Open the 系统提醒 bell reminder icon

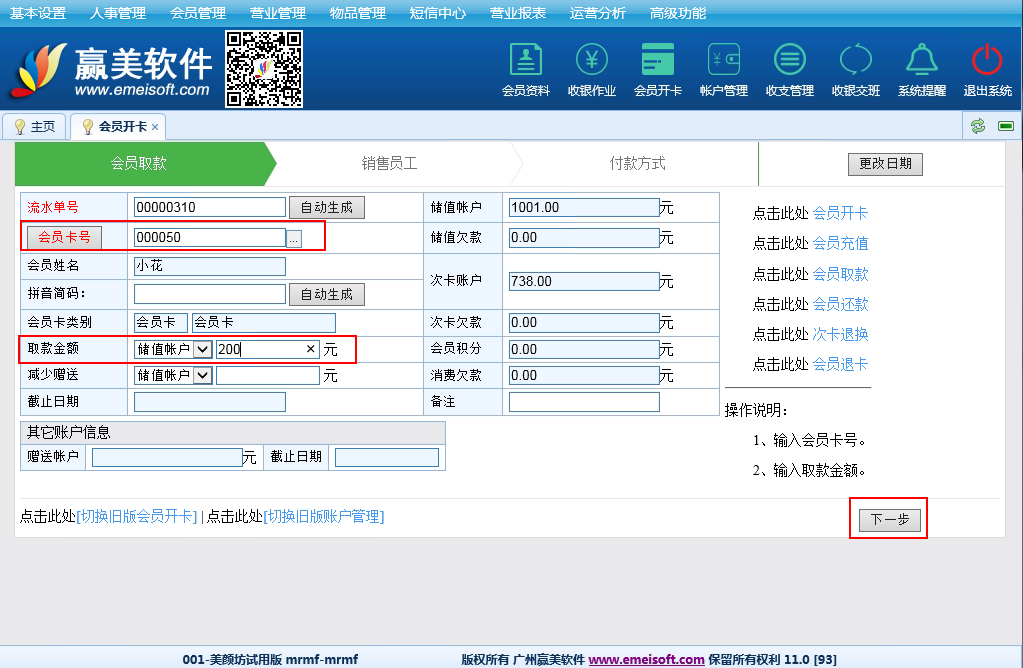921,62
